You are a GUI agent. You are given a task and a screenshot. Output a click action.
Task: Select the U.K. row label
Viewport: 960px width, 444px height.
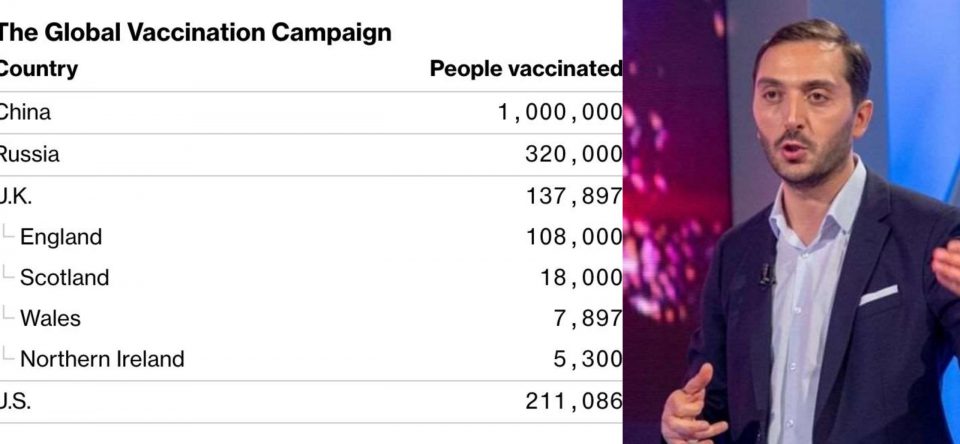pyautogui.click(x=16, y=196)
